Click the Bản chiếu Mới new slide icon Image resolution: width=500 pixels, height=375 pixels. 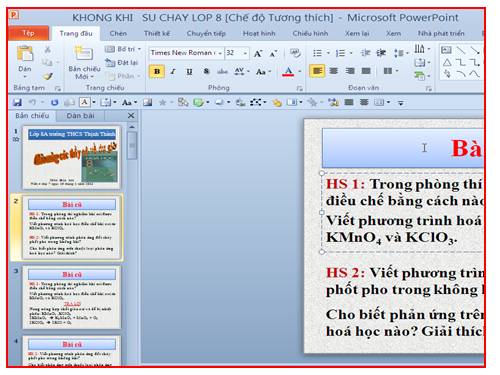[83, 54]
